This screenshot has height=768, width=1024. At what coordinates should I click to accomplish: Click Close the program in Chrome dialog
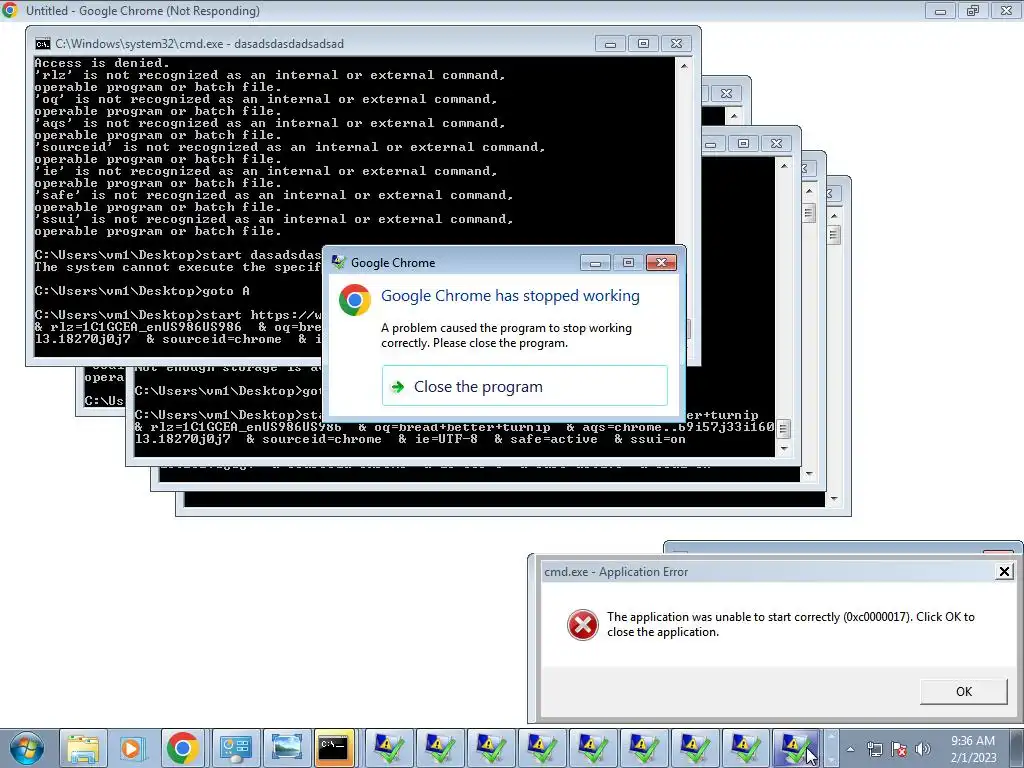click(x=524, y=387)
